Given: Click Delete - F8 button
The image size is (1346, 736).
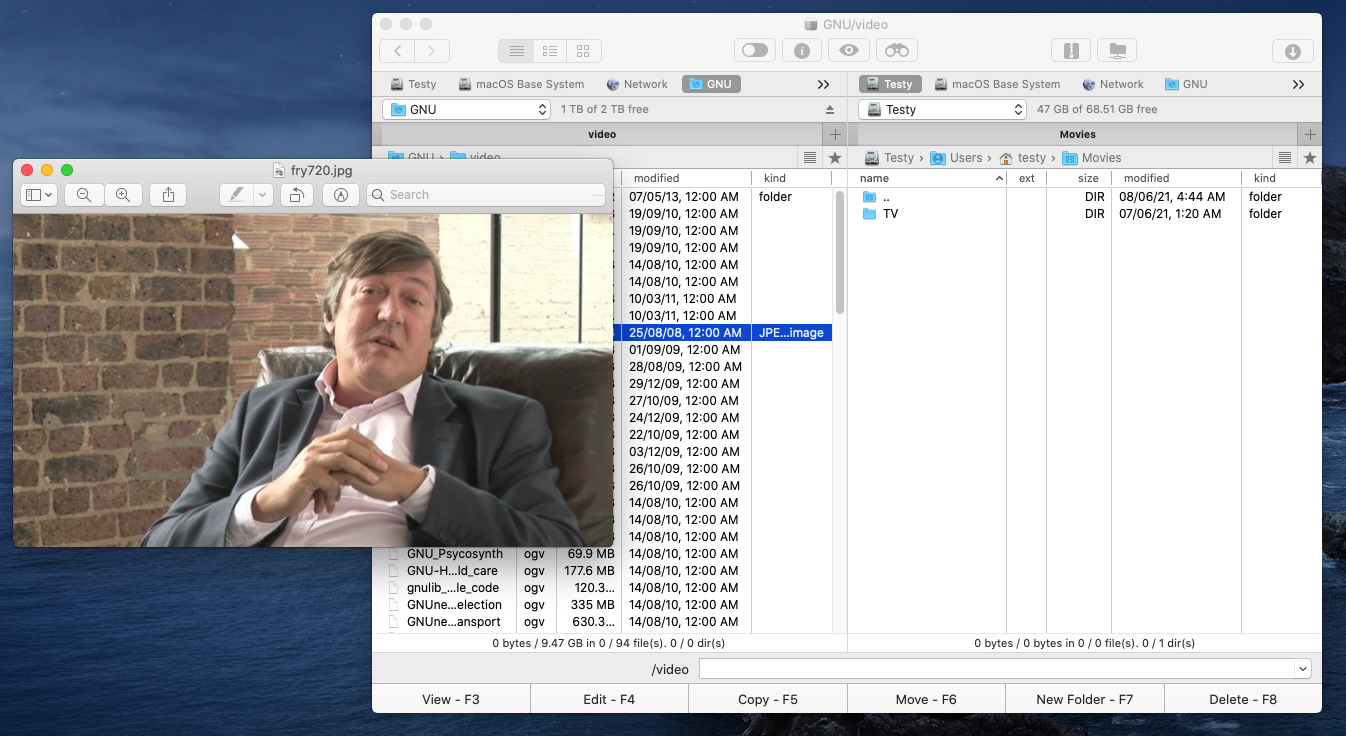Looking at the screenshot, I should point(1243,699).
